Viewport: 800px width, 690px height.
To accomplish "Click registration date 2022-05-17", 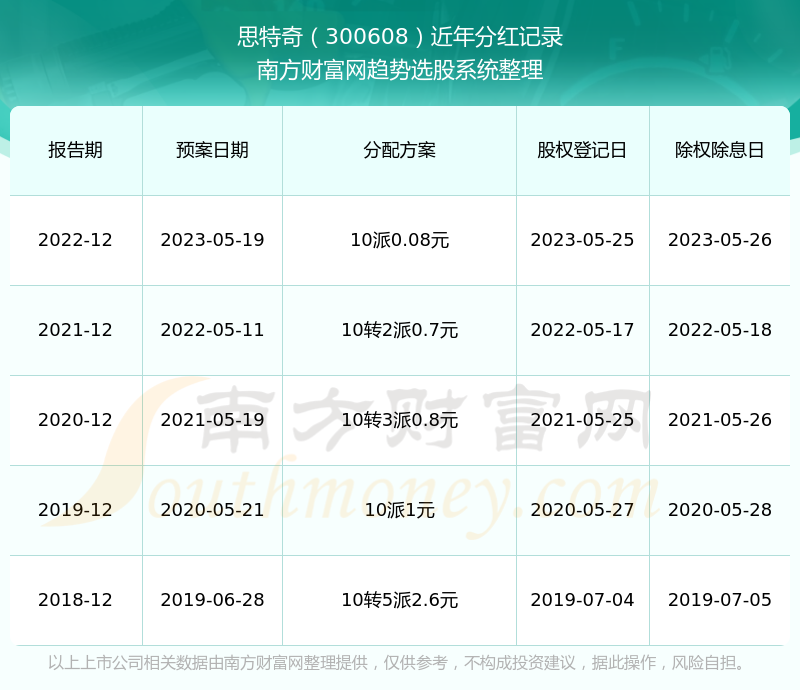I will (x=582, y=330).
